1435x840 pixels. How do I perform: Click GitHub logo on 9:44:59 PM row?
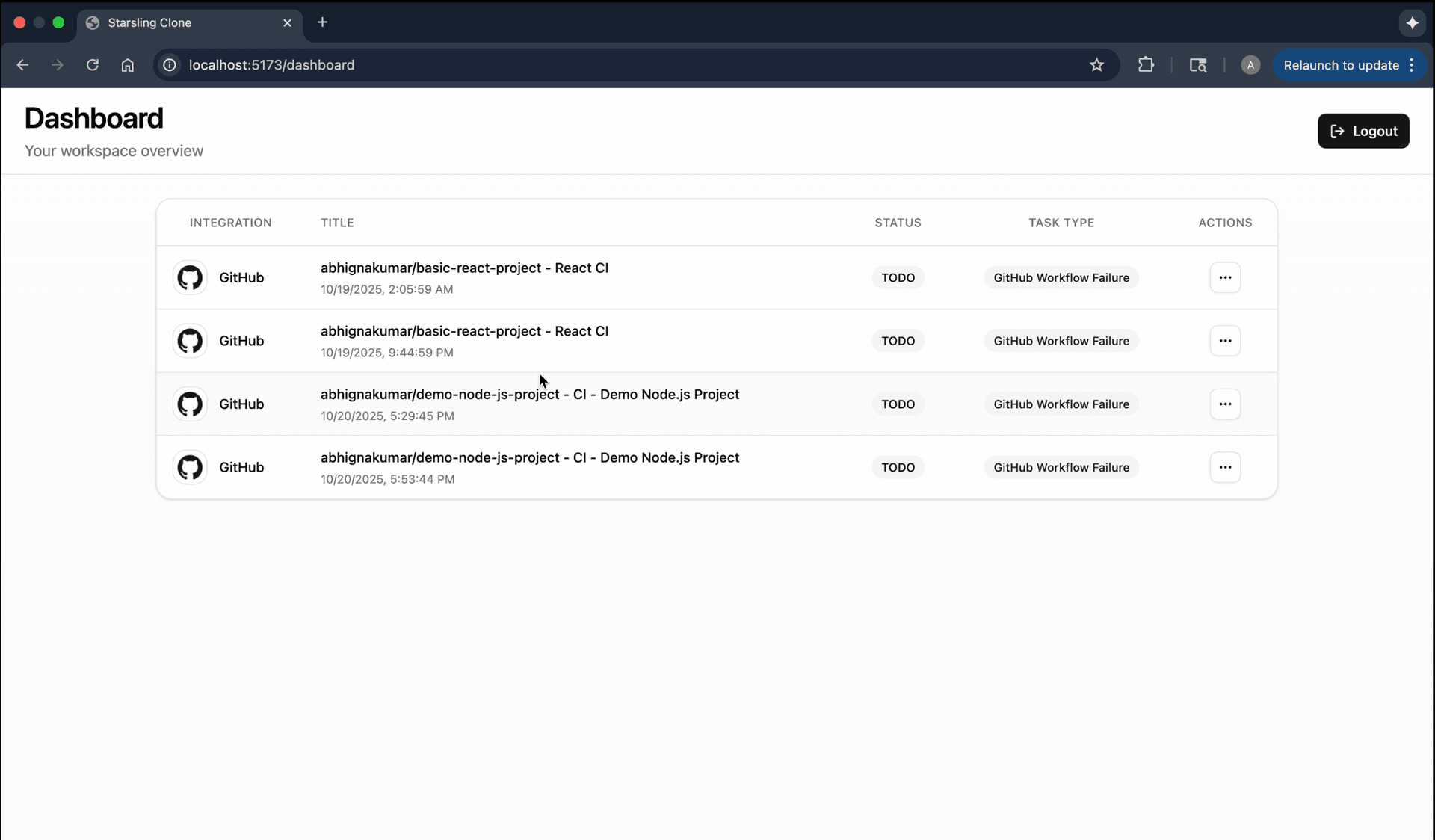(x=190, y=341)
